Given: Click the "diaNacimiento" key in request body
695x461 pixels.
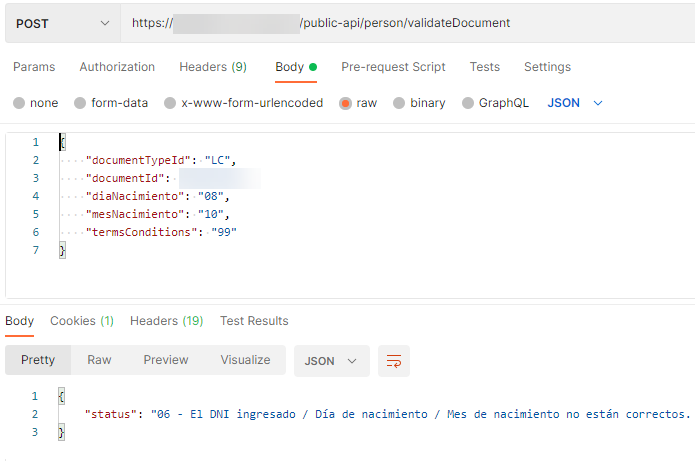Looking at the screenshot, I should tap(135, 196).
